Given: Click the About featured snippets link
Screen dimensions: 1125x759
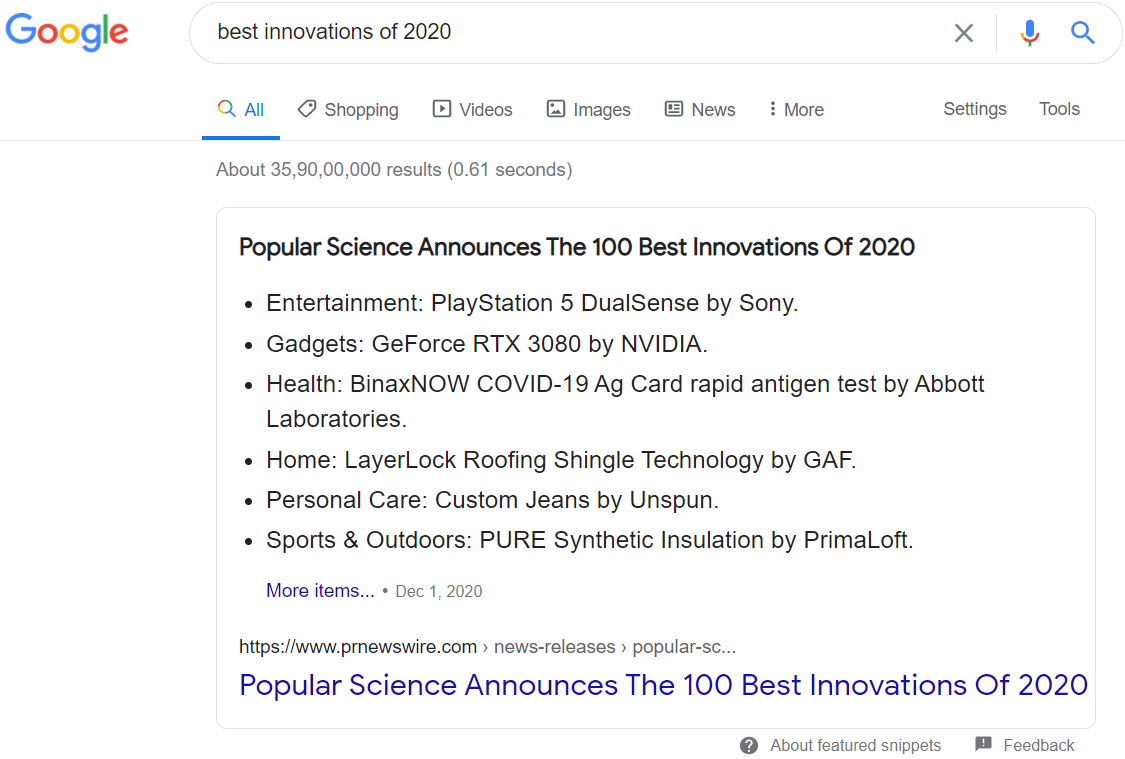Looking at the screenshot, I should tap(855, 745).
